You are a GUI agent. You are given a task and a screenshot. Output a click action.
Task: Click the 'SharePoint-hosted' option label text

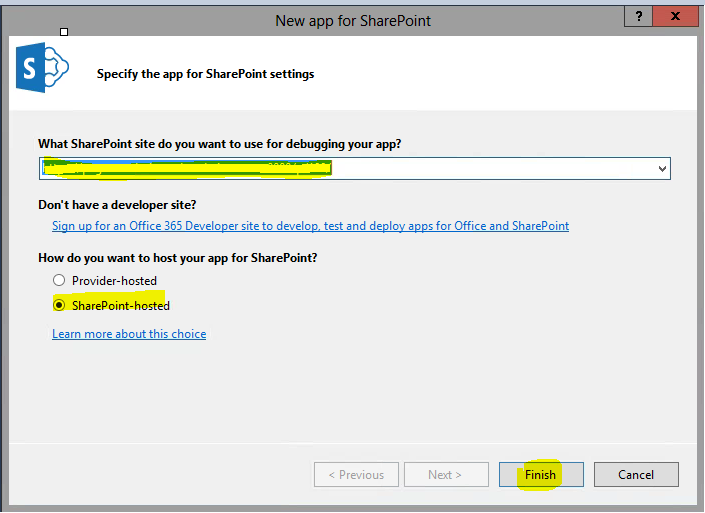click(121, 305)
